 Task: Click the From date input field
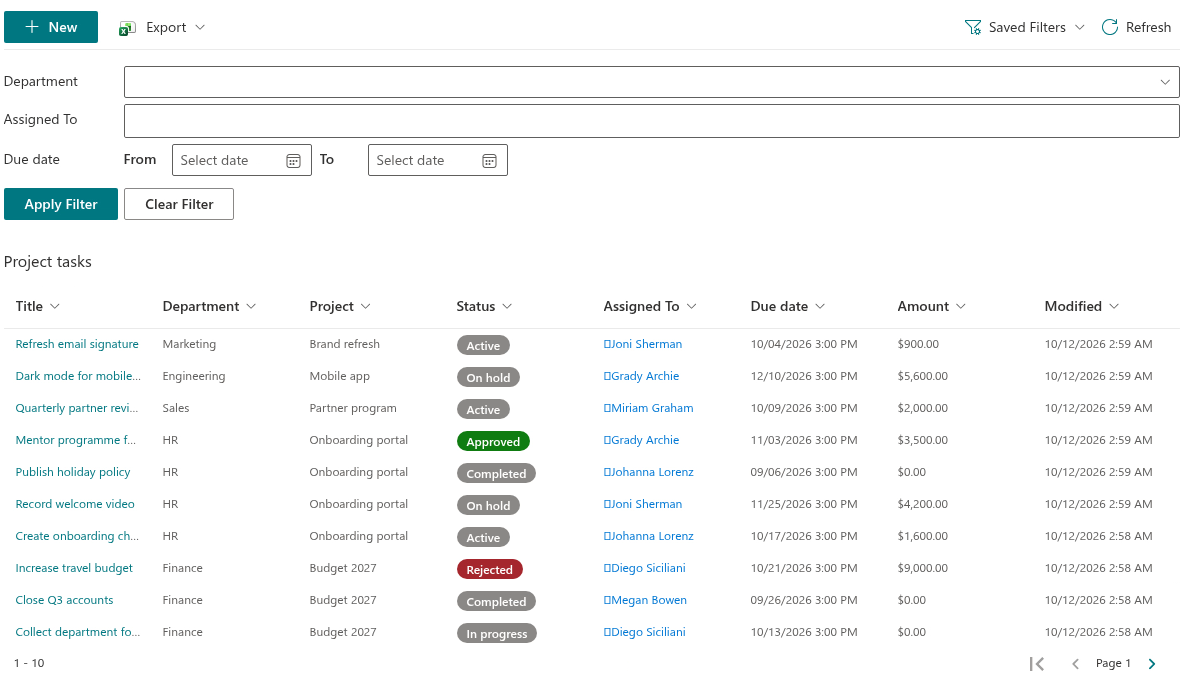tap(242, 160)
